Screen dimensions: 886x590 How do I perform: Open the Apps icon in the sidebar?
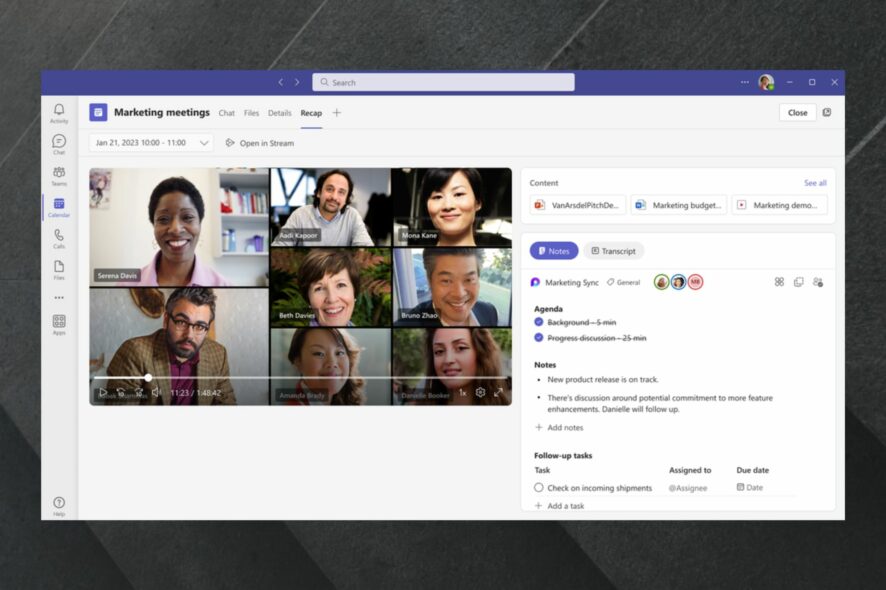point(59,322)
